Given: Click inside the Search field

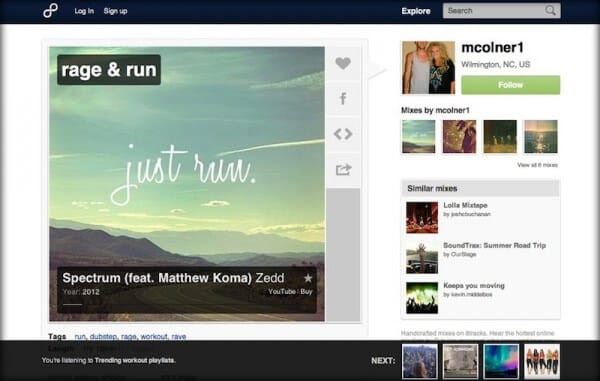Looking at the screenshot, I should (494, 11).
